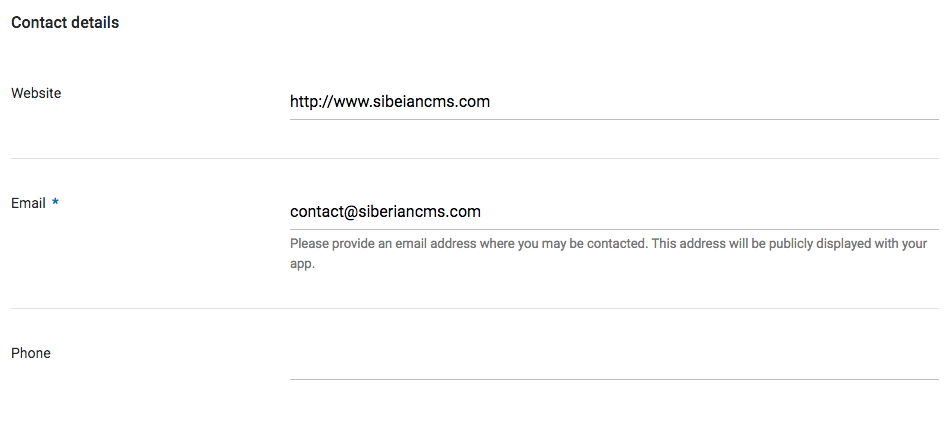Click the blue required asterisk beside Email
The height and width of the screenshot is (446, 949).
click(56, 203)
